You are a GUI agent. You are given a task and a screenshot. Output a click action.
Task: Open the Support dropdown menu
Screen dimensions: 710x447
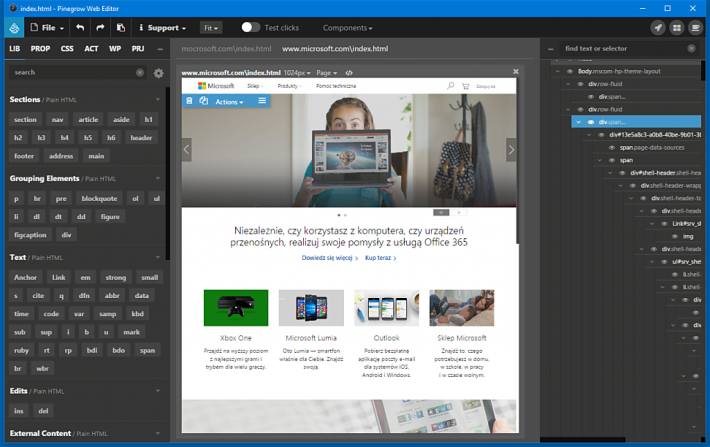[163, 28]
